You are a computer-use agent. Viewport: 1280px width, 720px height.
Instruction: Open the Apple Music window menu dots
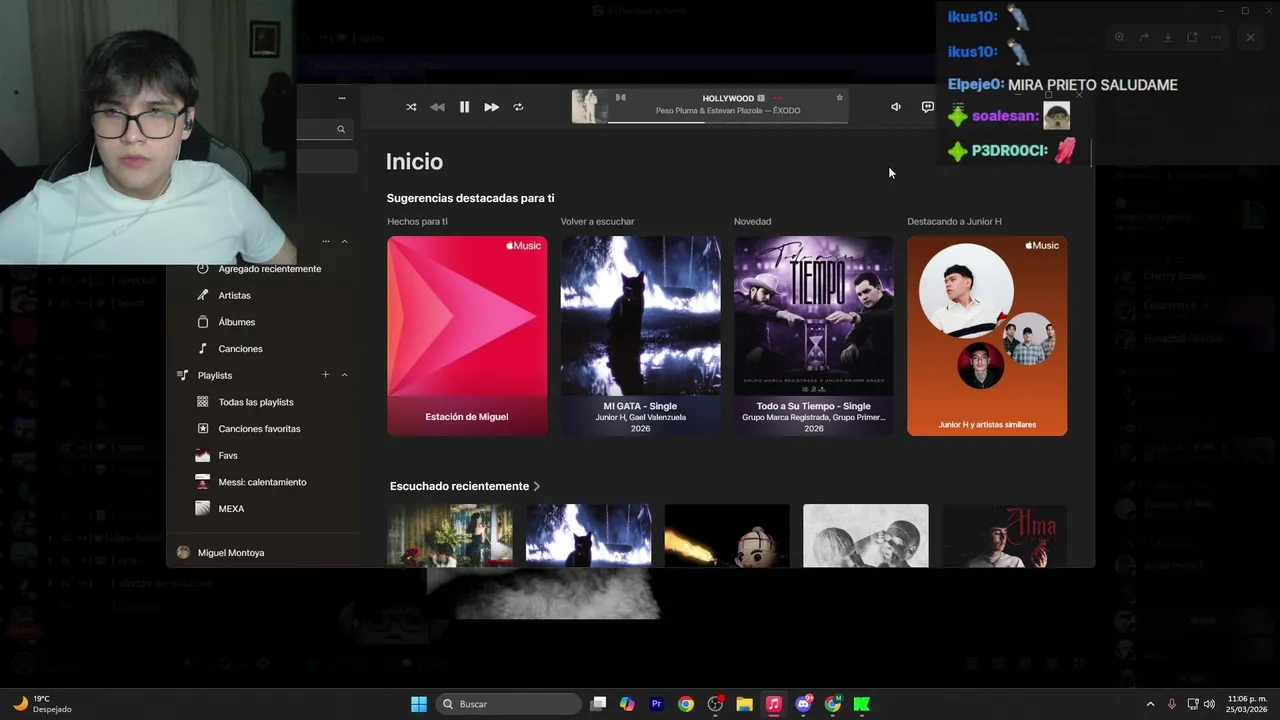click(341, 98)
